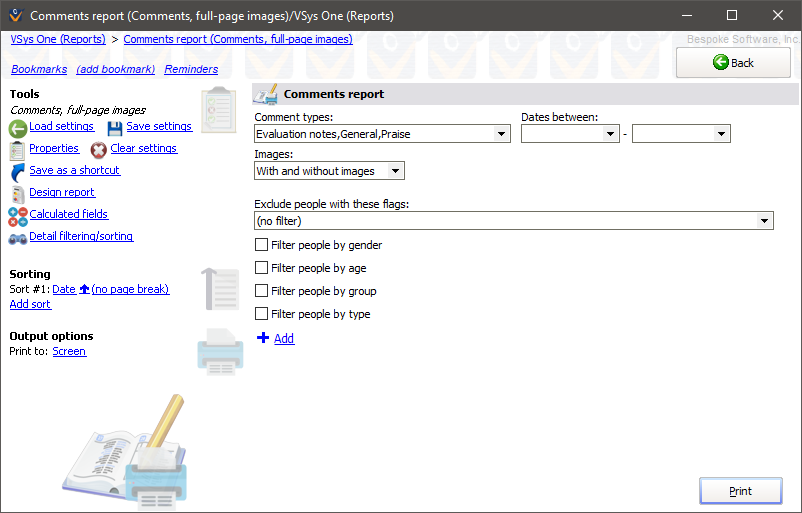Open Detail filtering/sorting link
Image resolution: width=802 pixels, height=513 pixels.
point(81,236)
